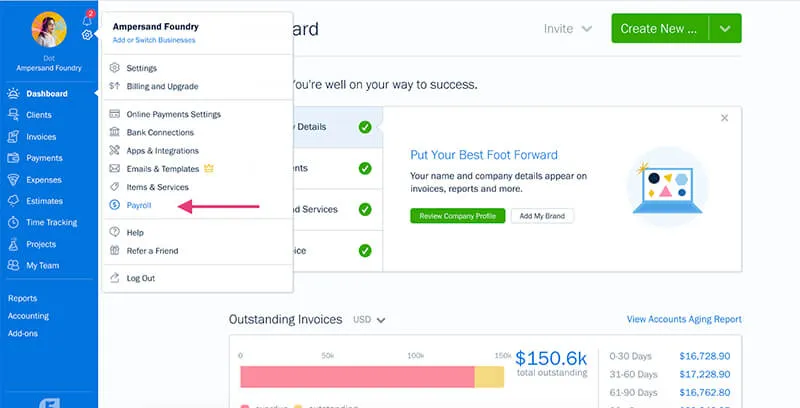Click the Clients sidebar icon
This screenshot has height=408, width=800.
click(x=13, y=115)
